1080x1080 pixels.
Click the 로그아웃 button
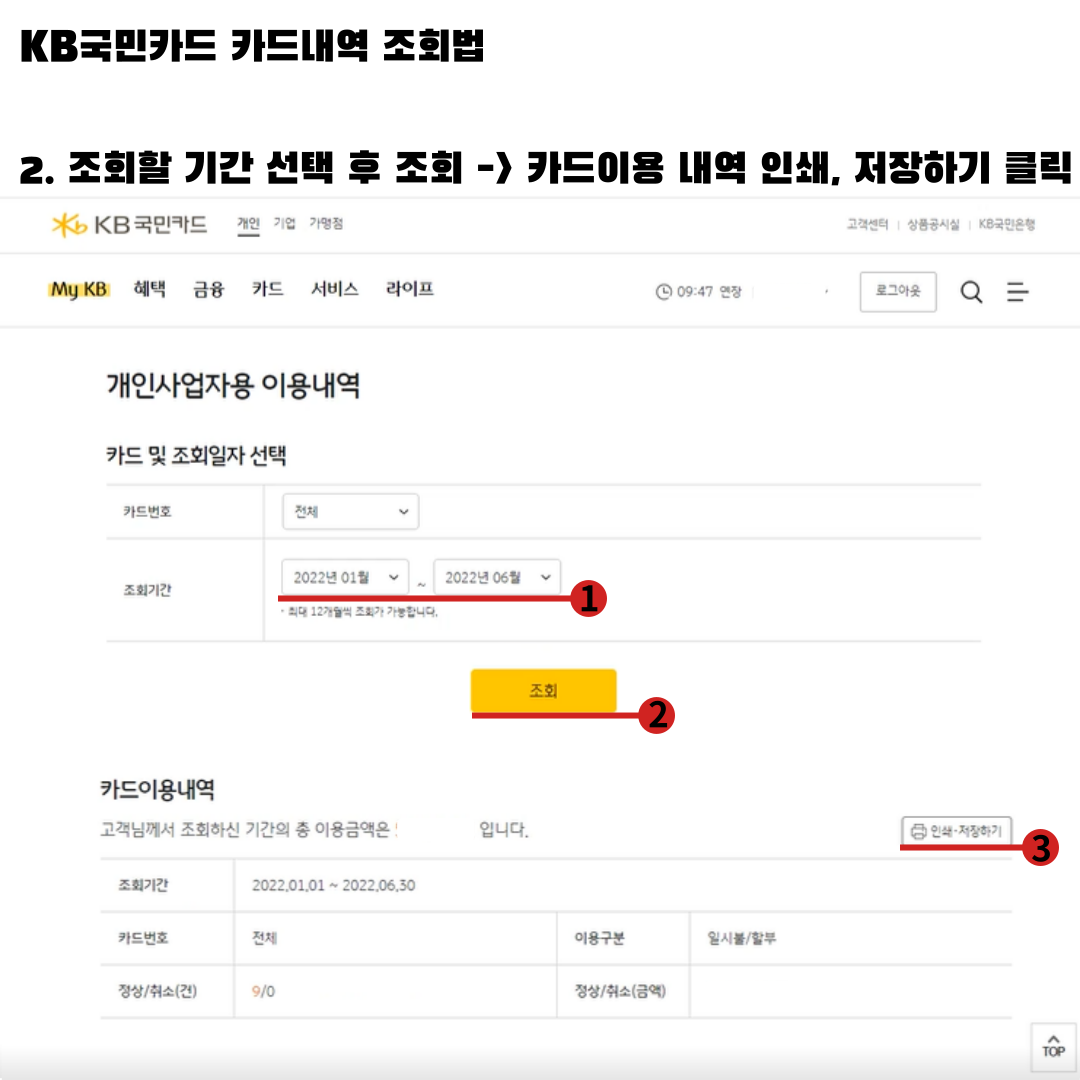pos(897,291)
